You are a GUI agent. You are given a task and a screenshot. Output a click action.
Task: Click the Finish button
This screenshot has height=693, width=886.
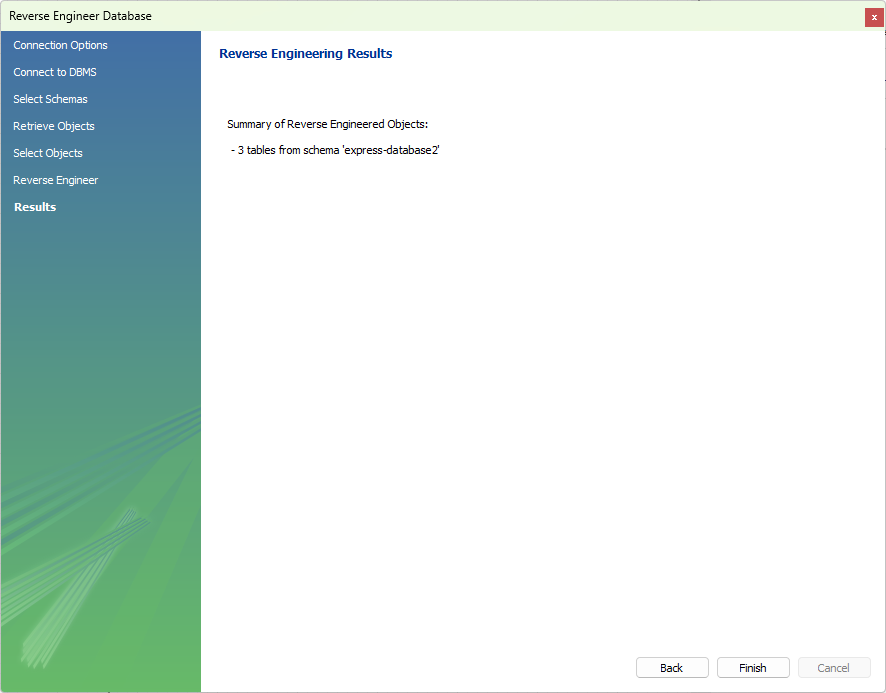[753, 668]
